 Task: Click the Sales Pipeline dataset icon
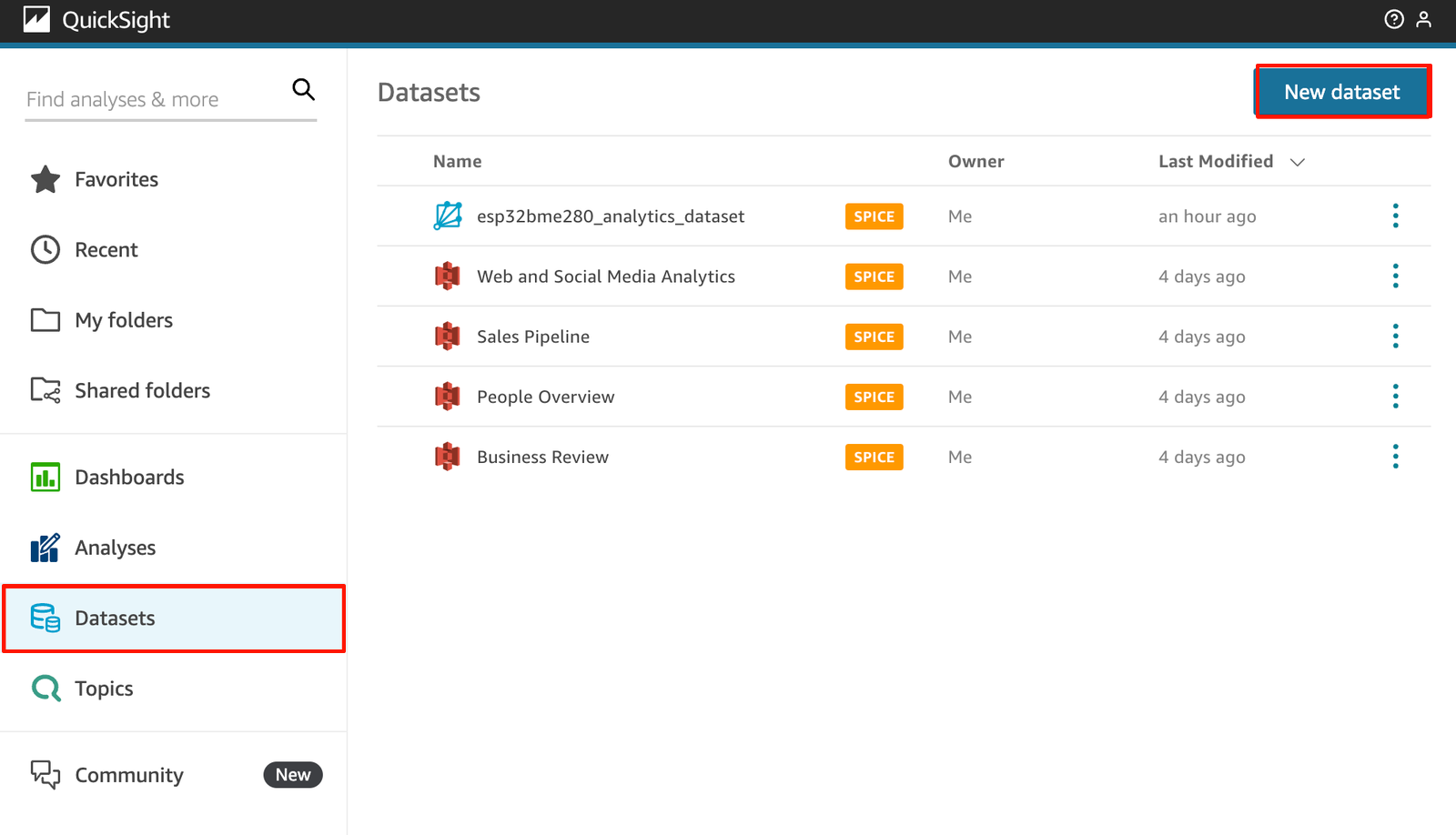448,336
